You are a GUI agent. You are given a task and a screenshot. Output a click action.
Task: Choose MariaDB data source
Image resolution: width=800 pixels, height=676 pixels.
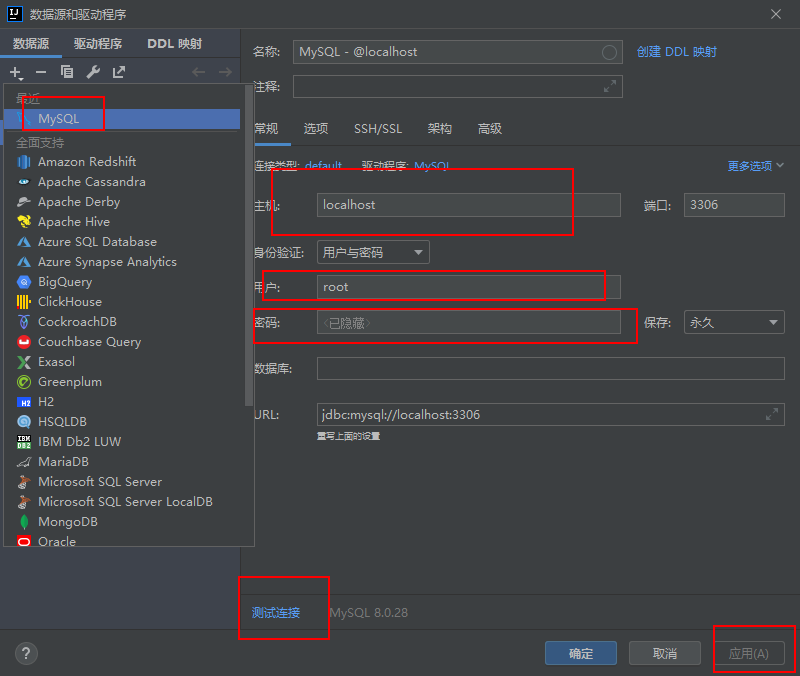[121, 462]
